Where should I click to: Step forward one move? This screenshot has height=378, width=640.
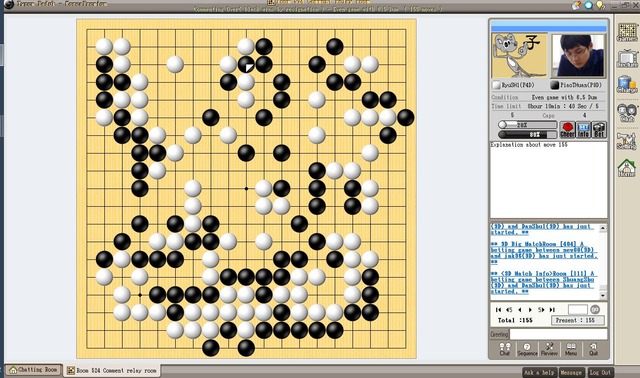coord(530,310)
